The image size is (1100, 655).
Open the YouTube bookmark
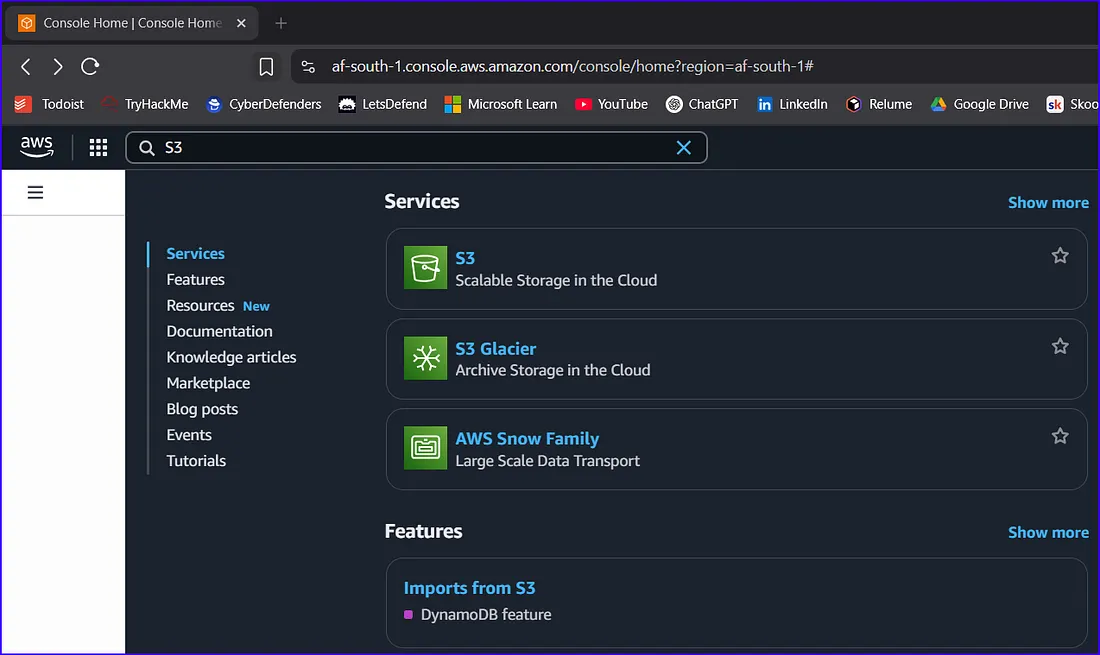tap(611, 104)
